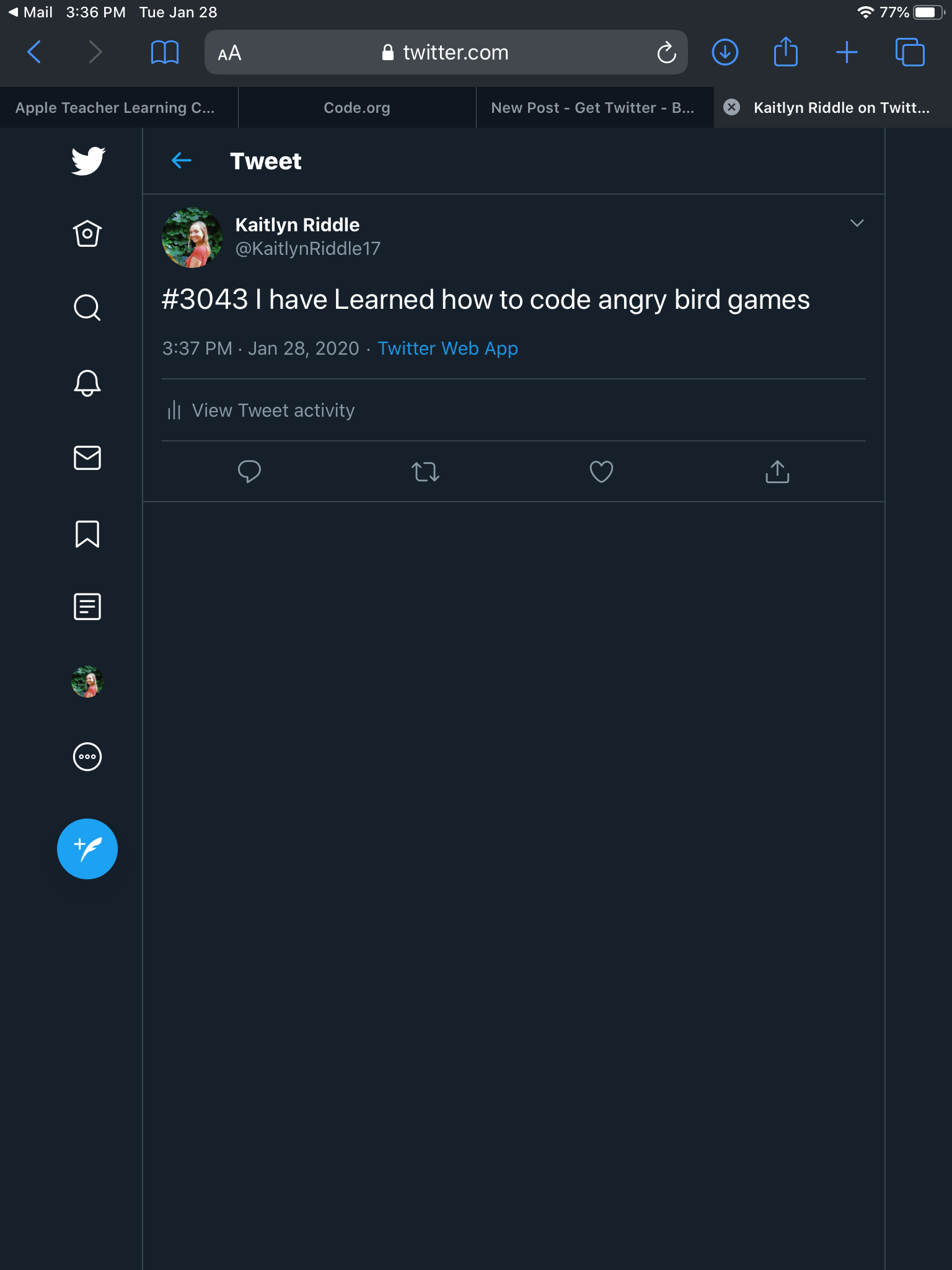Expand tweet options chevron menu
952x1270 pixels.
click(x=857, y=223)
